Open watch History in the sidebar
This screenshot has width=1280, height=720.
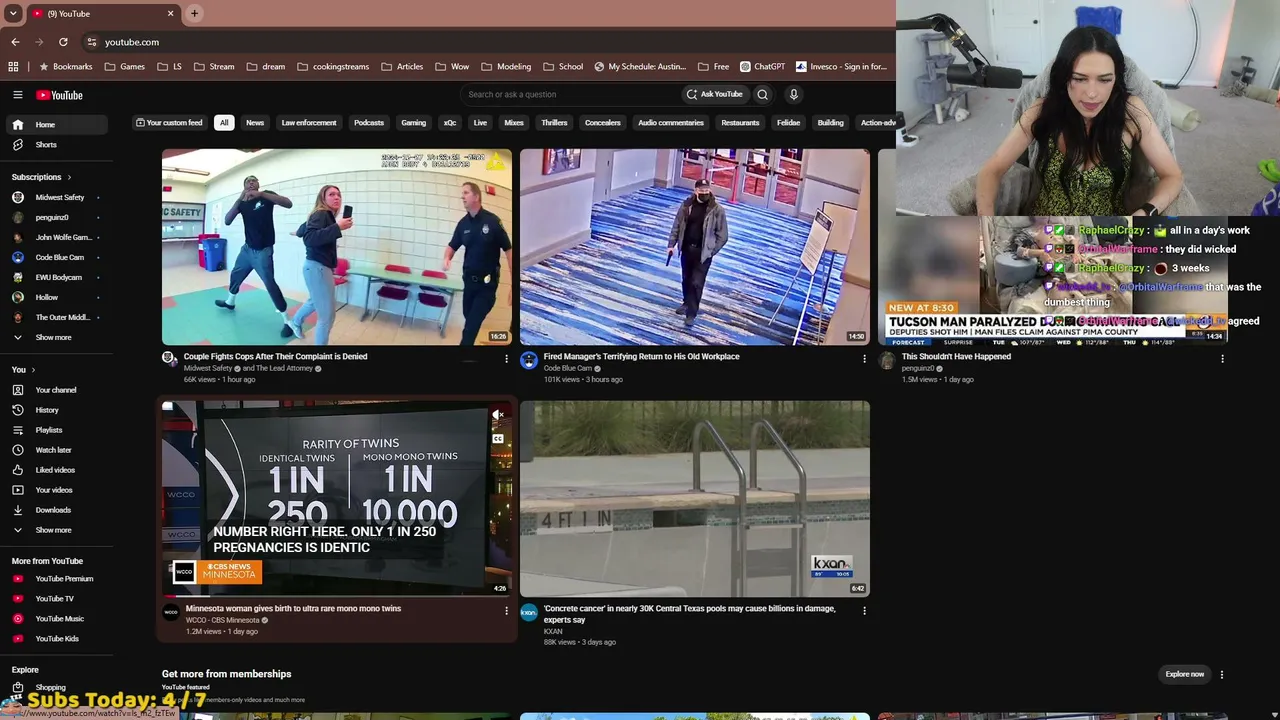(55, 410)
